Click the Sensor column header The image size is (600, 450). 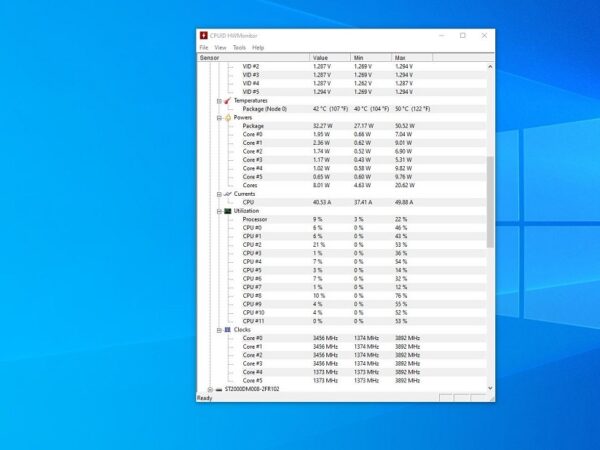point(253,58)
